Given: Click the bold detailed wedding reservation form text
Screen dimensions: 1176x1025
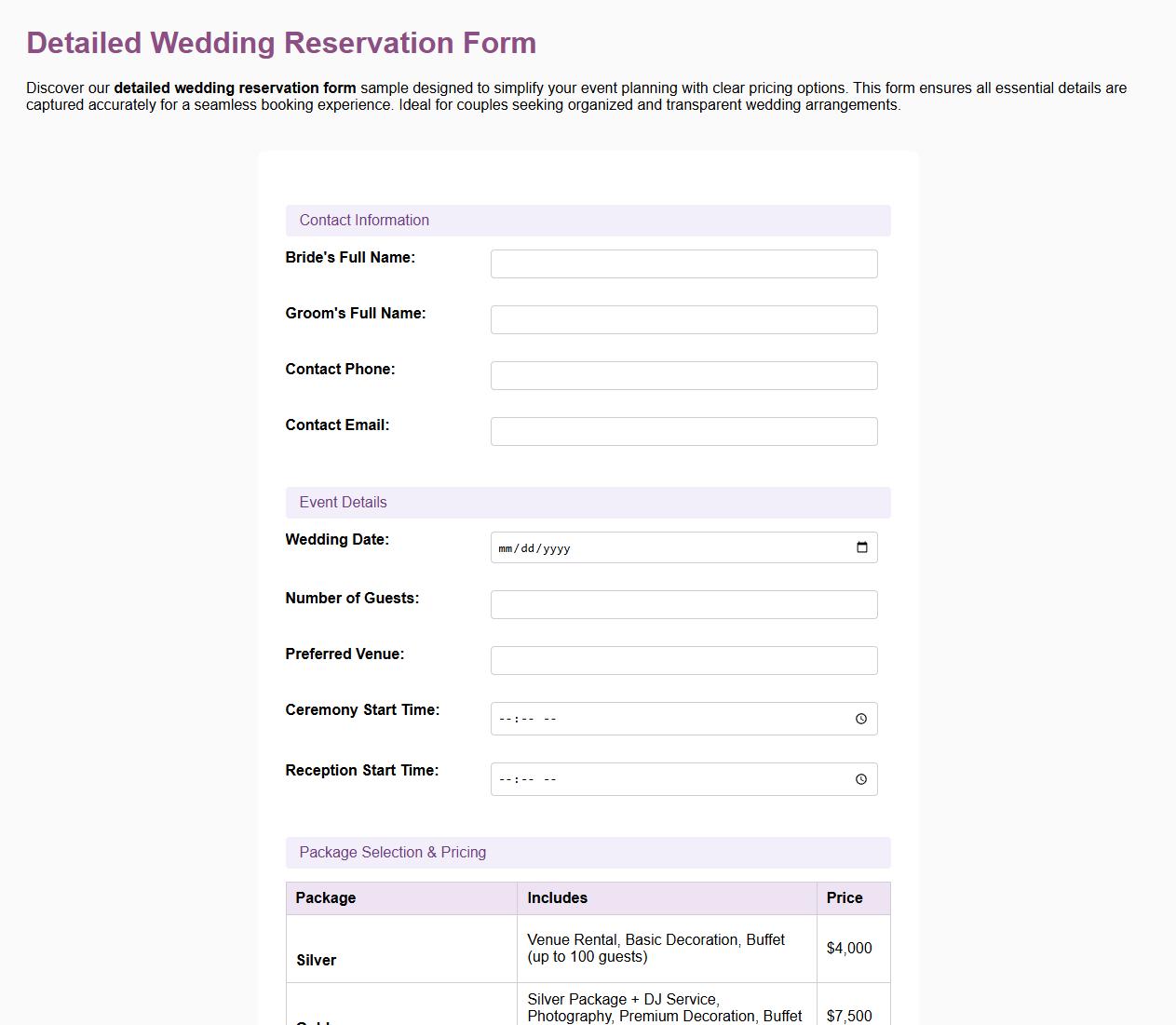Looking at the screenshot, I should [x=235, y=88].
